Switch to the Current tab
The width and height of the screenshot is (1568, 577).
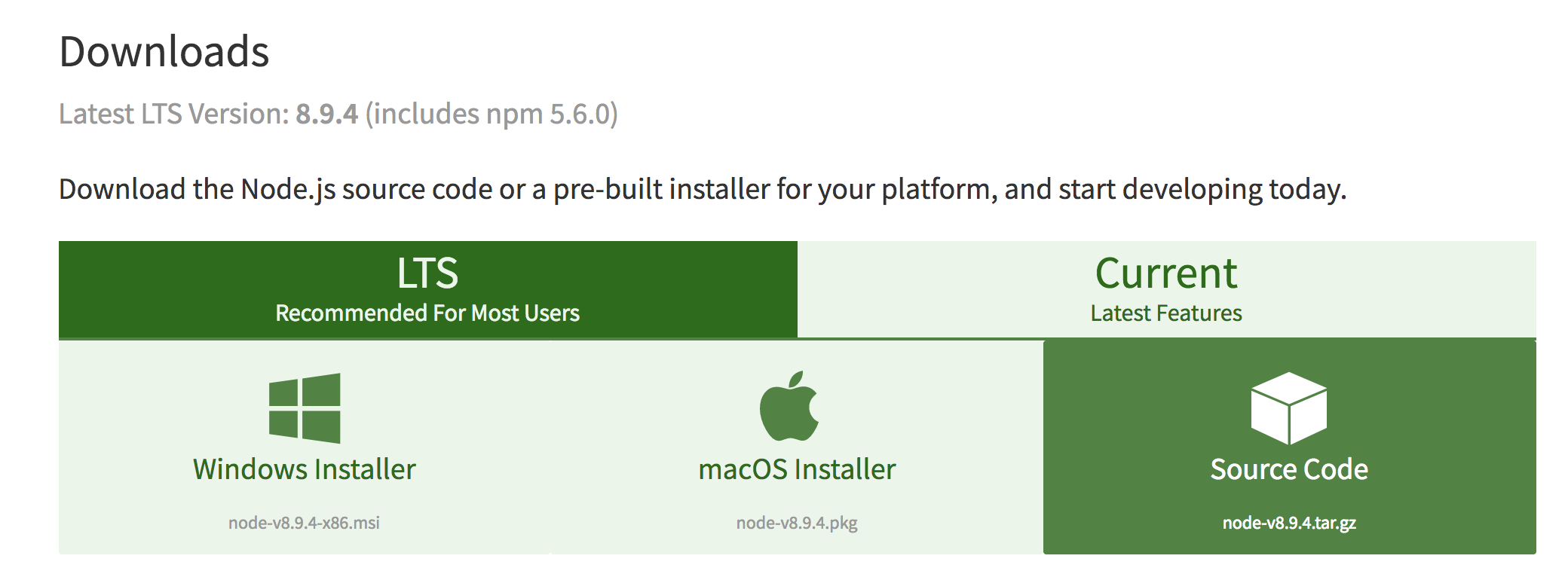1166,289
